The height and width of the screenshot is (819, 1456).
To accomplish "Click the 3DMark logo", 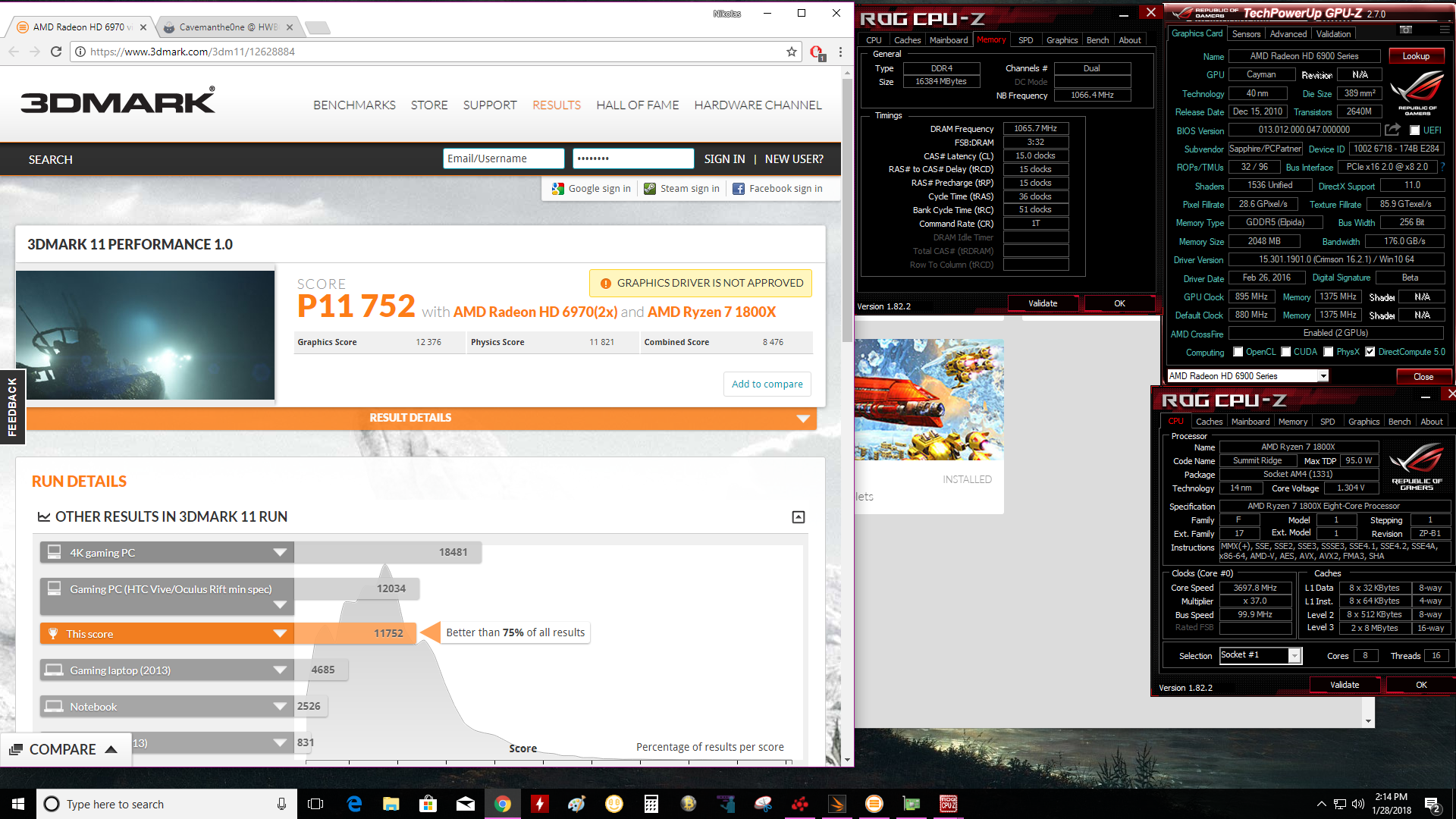I will pyautogui.click(x=118, y=101).
